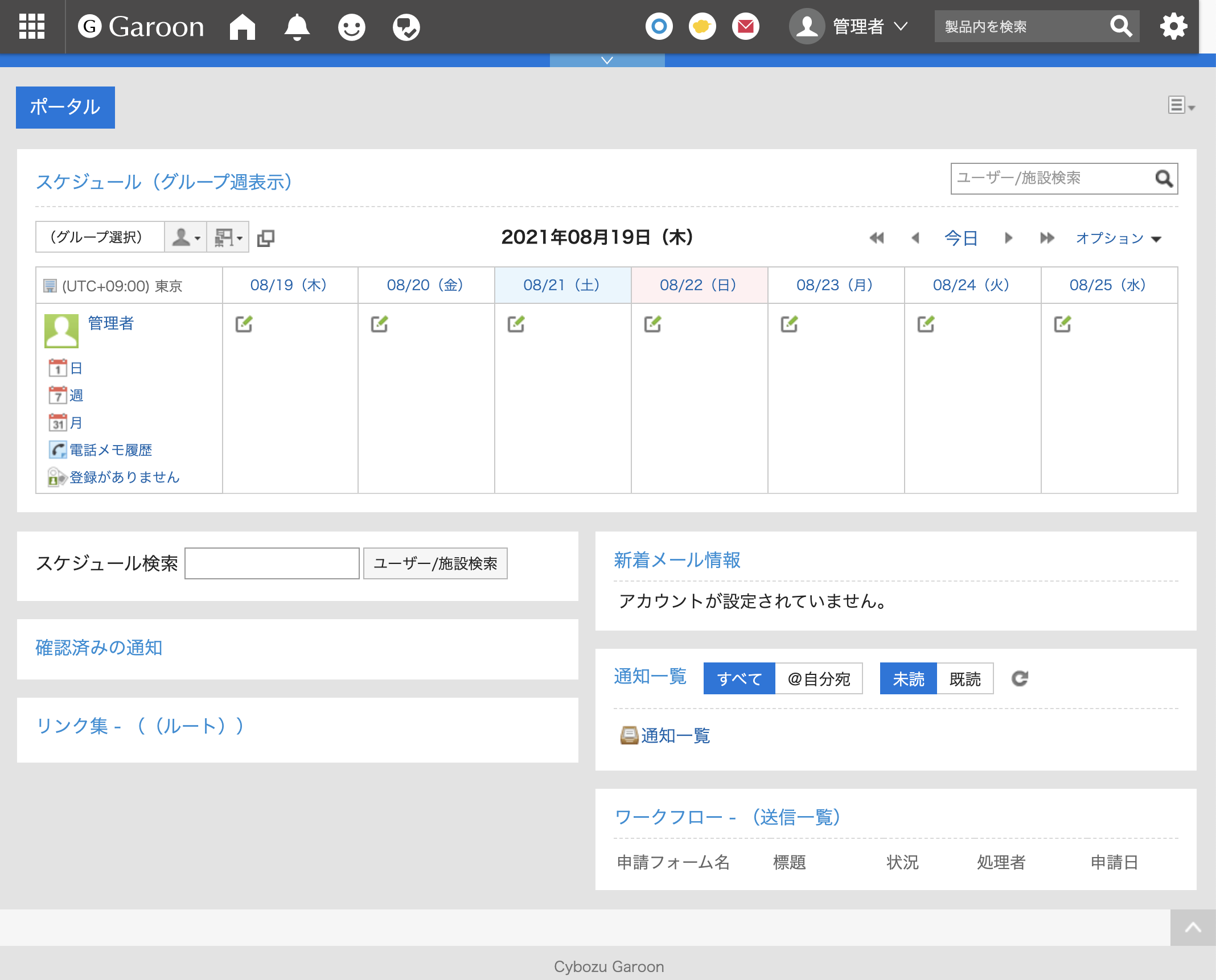Open 確認済みの通知 link

tap(99, 648)
